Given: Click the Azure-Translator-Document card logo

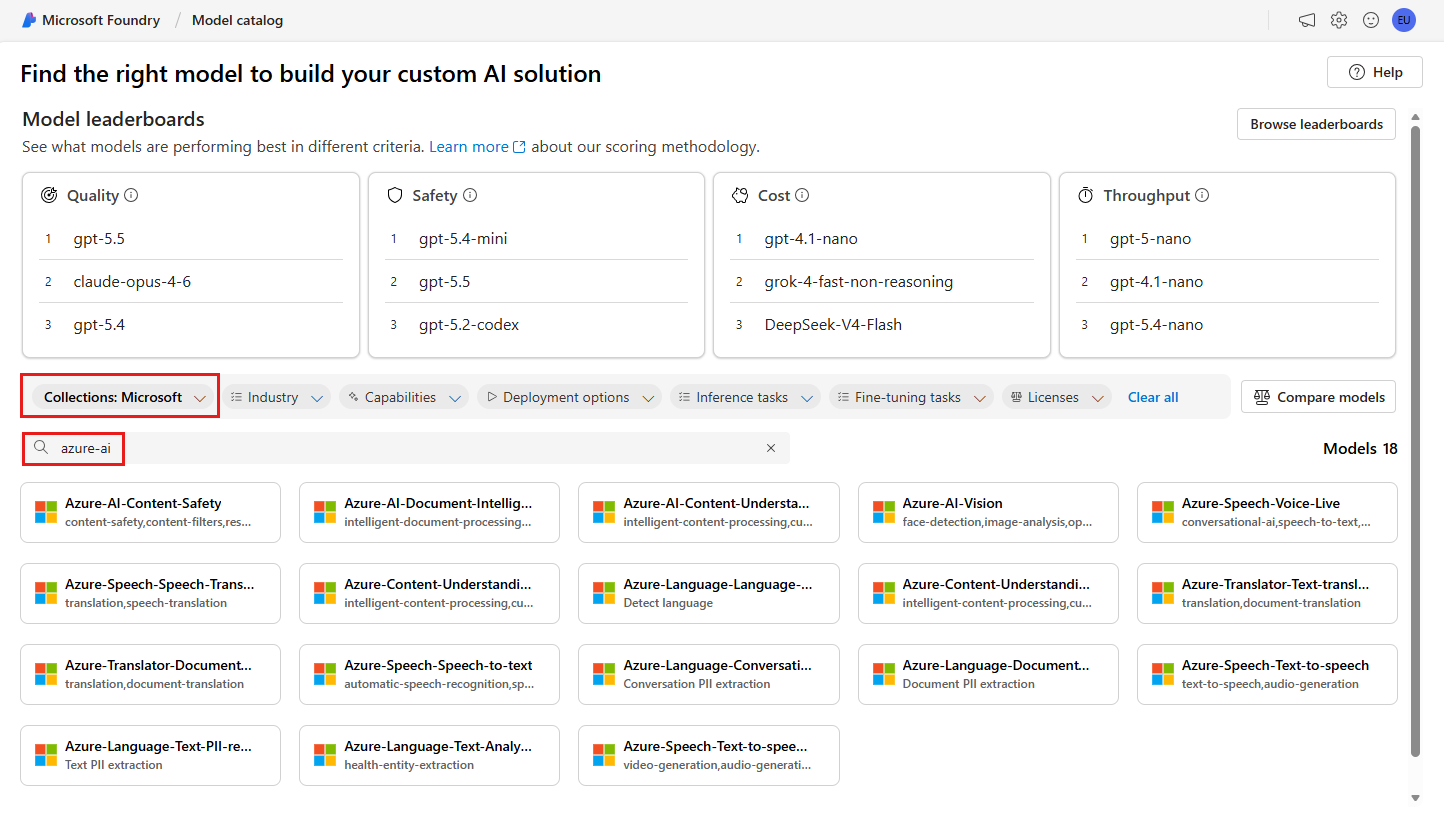Looking at the screenshot, I should point(46,674).
